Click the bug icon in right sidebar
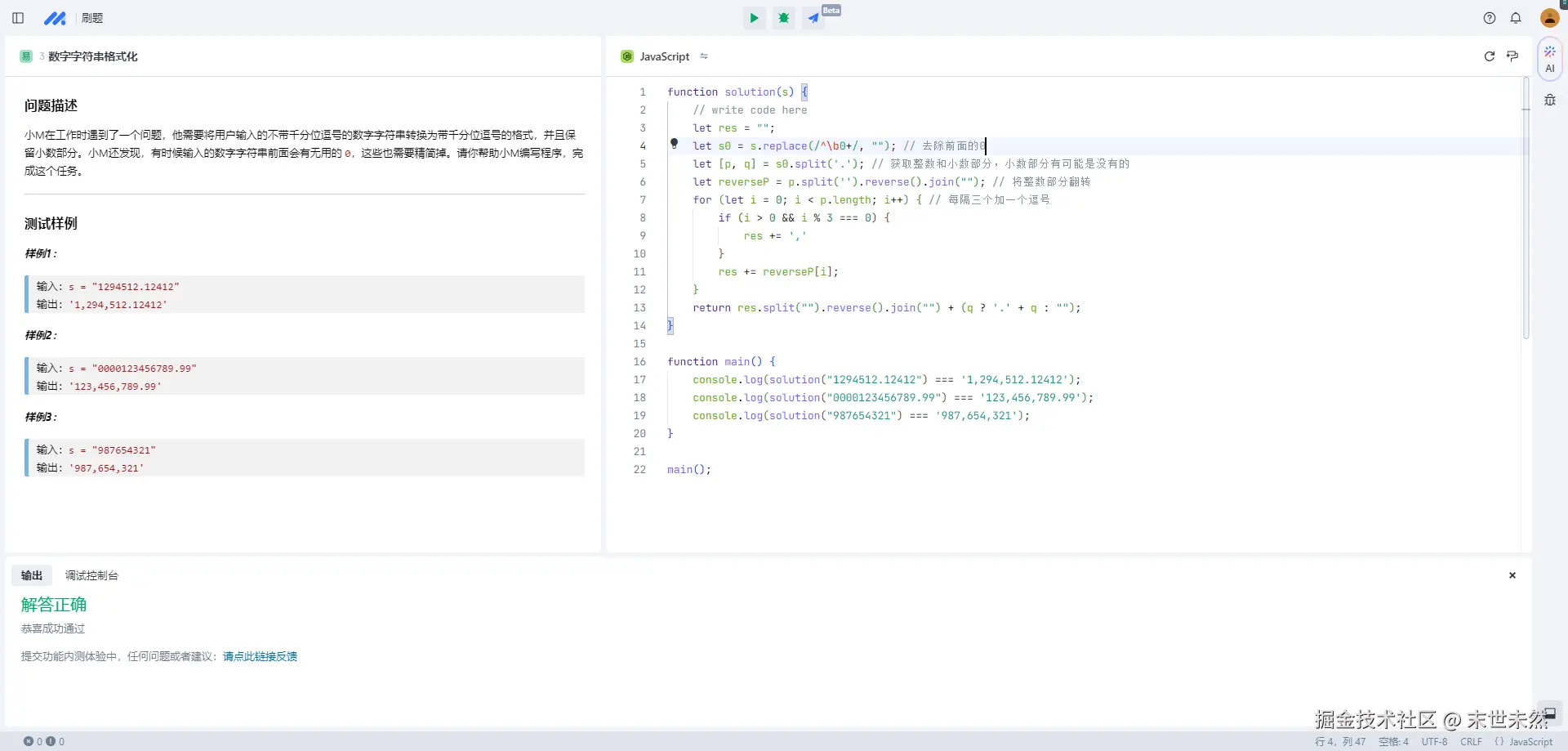 click(1549, 101)
